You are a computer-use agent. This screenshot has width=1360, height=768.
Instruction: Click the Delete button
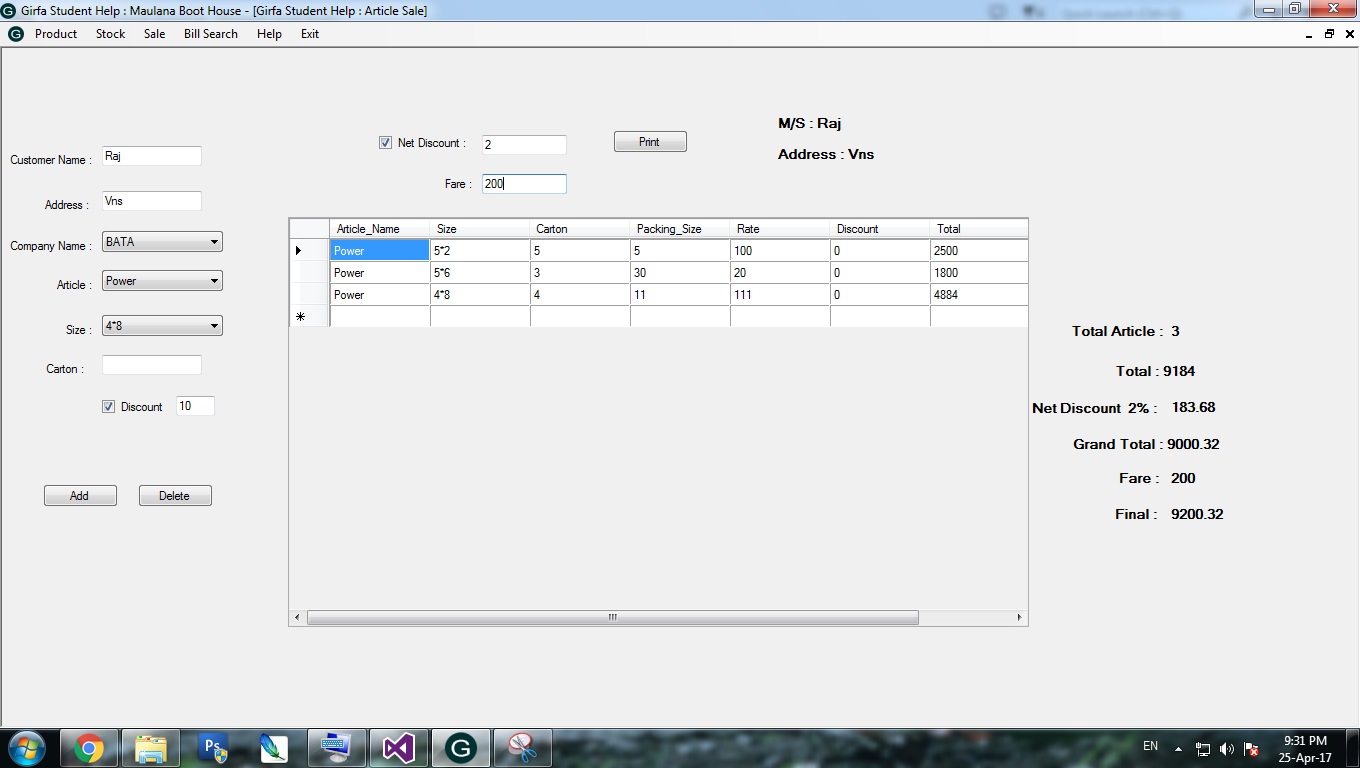click(x=175, y=495)
